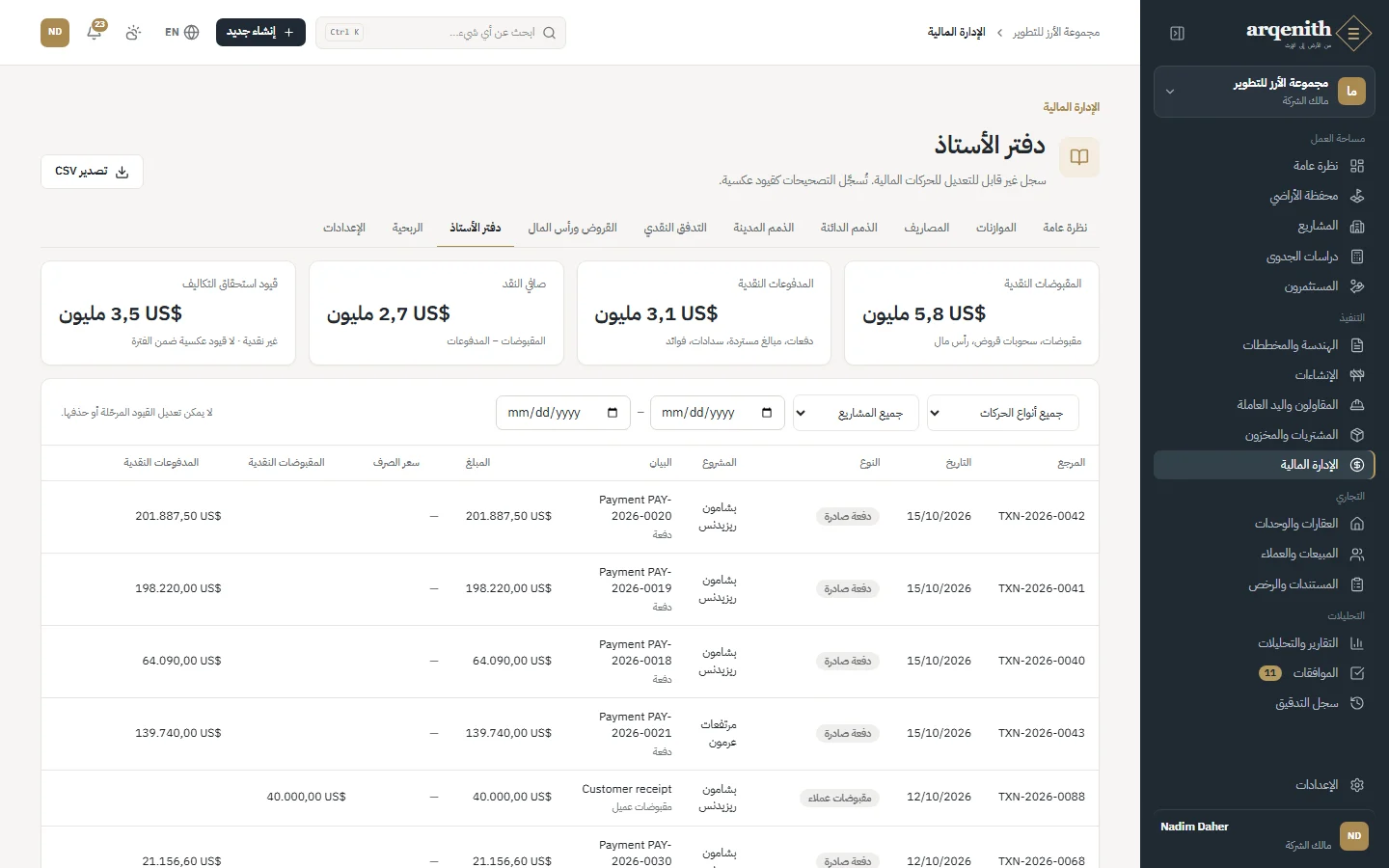This screenshot has width=1389, height=868.
Task: Open calendar picker of start date field
Action: point(767,413)
